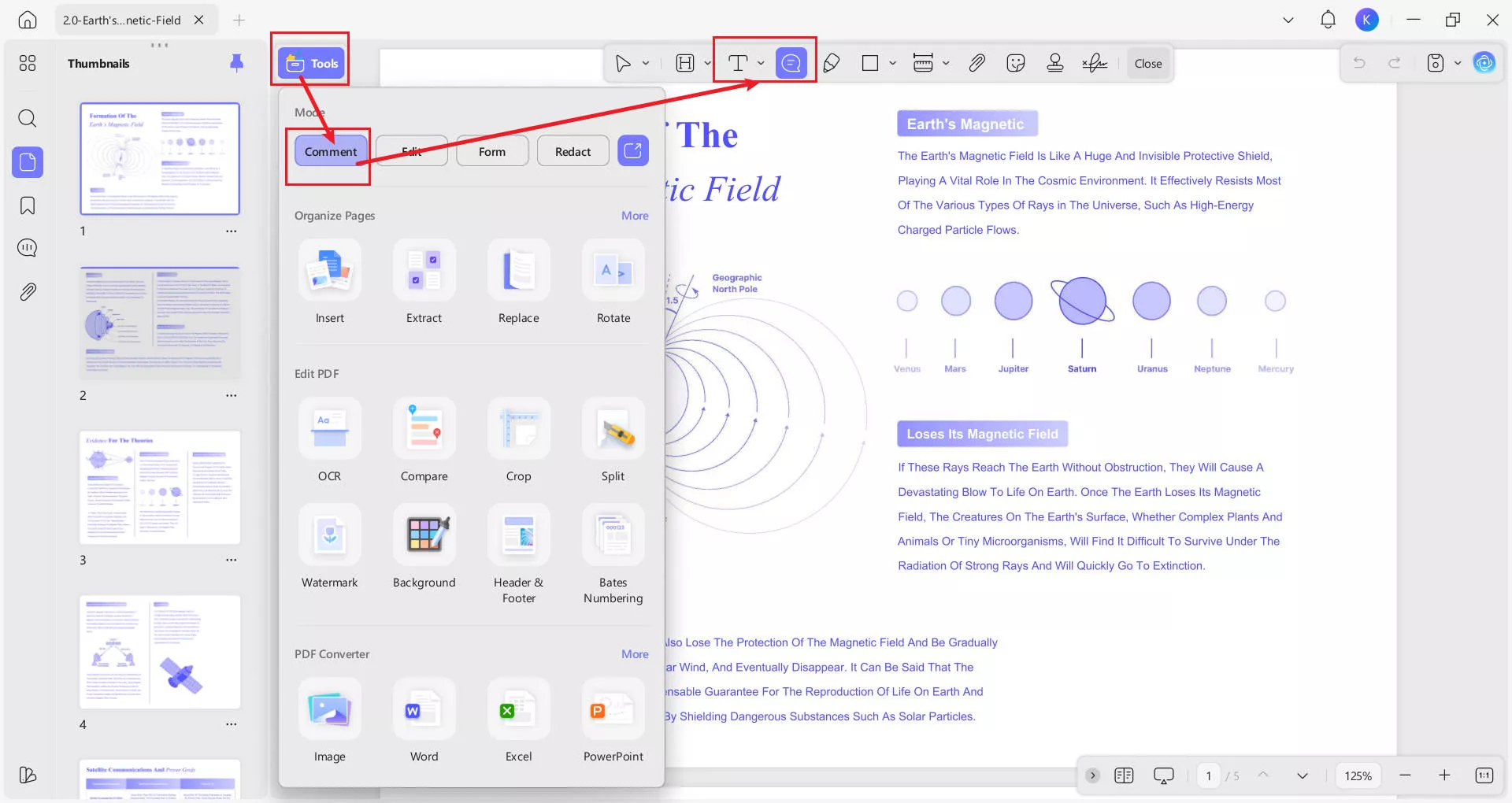Select the document tab 2.0-Earth's...netic-Field
The width and height of the screenshot is (1512, 803).
click(122, 20)
